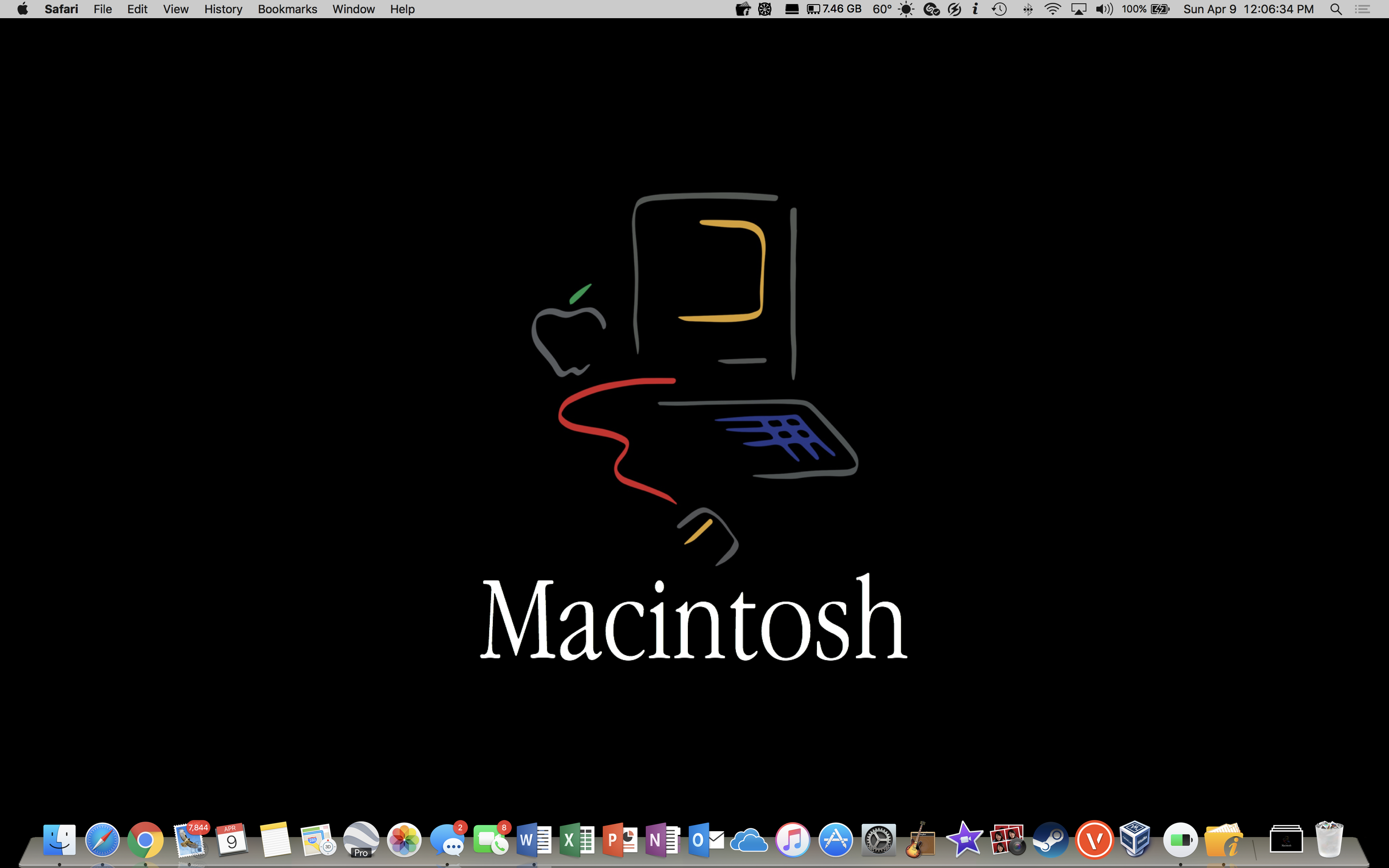
Task: Open the Time Machine menu bar icon
Action: point(1000,9)
